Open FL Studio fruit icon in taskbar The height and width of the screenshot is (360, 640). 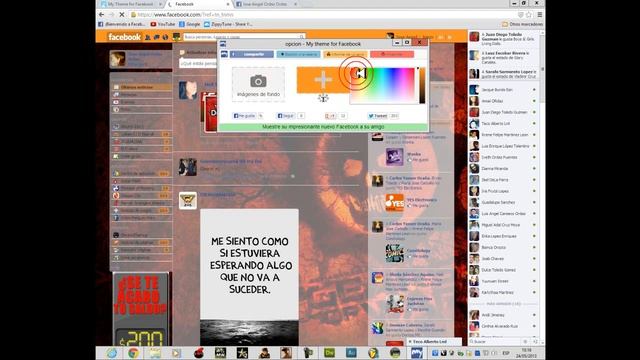coord(373,353)
